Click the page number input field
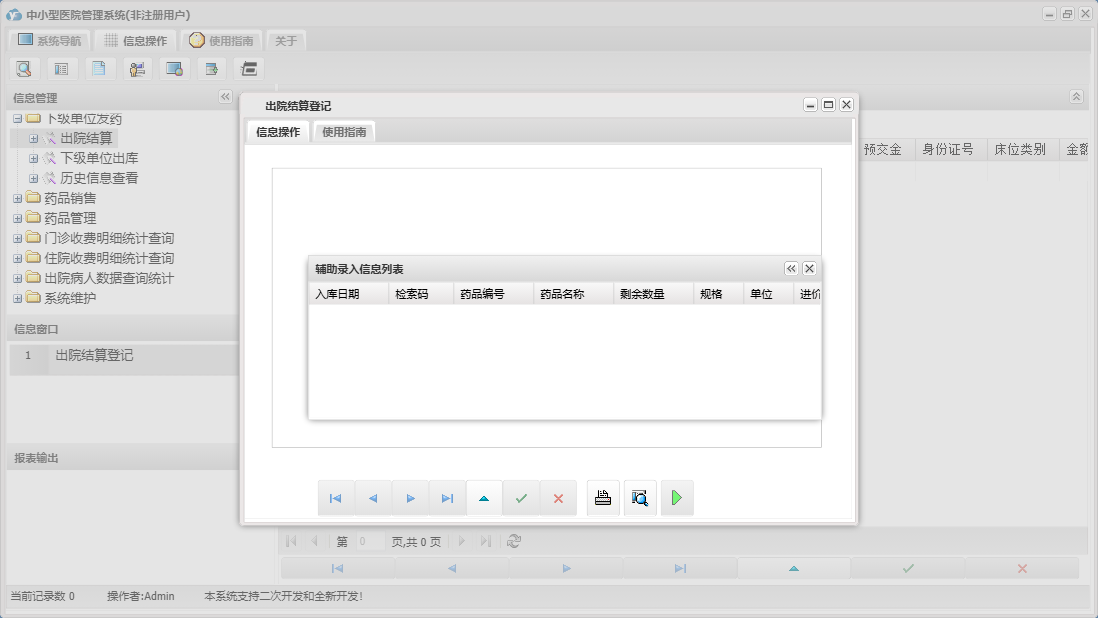Image resolution: width=1098 pixels, height=618 pixels. (x=370, y=542)
